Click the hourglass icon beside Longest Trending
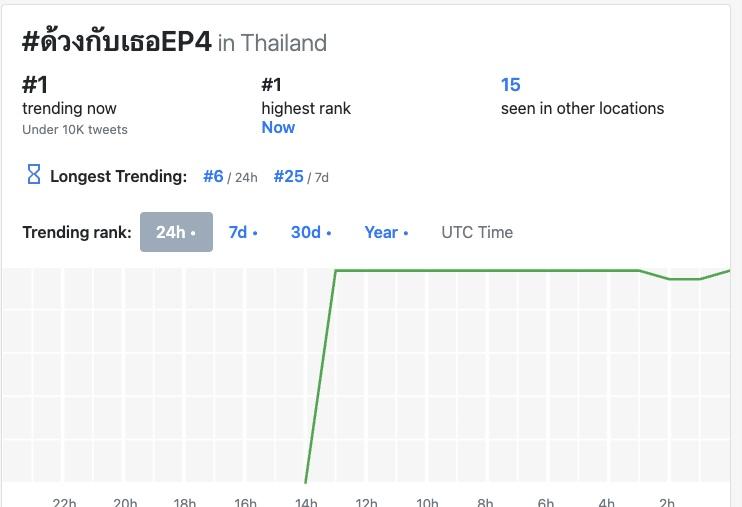Image resolution: width=742 pixels, height=507 pixels. tap(33, 176)
